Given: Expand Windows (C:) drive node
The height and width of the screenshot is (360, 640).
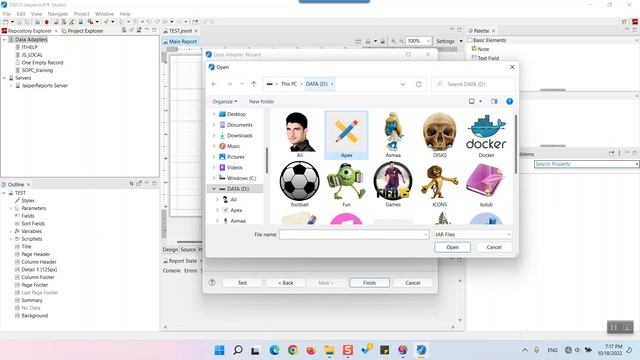Looking at the screenshot, I should point(214,178).
